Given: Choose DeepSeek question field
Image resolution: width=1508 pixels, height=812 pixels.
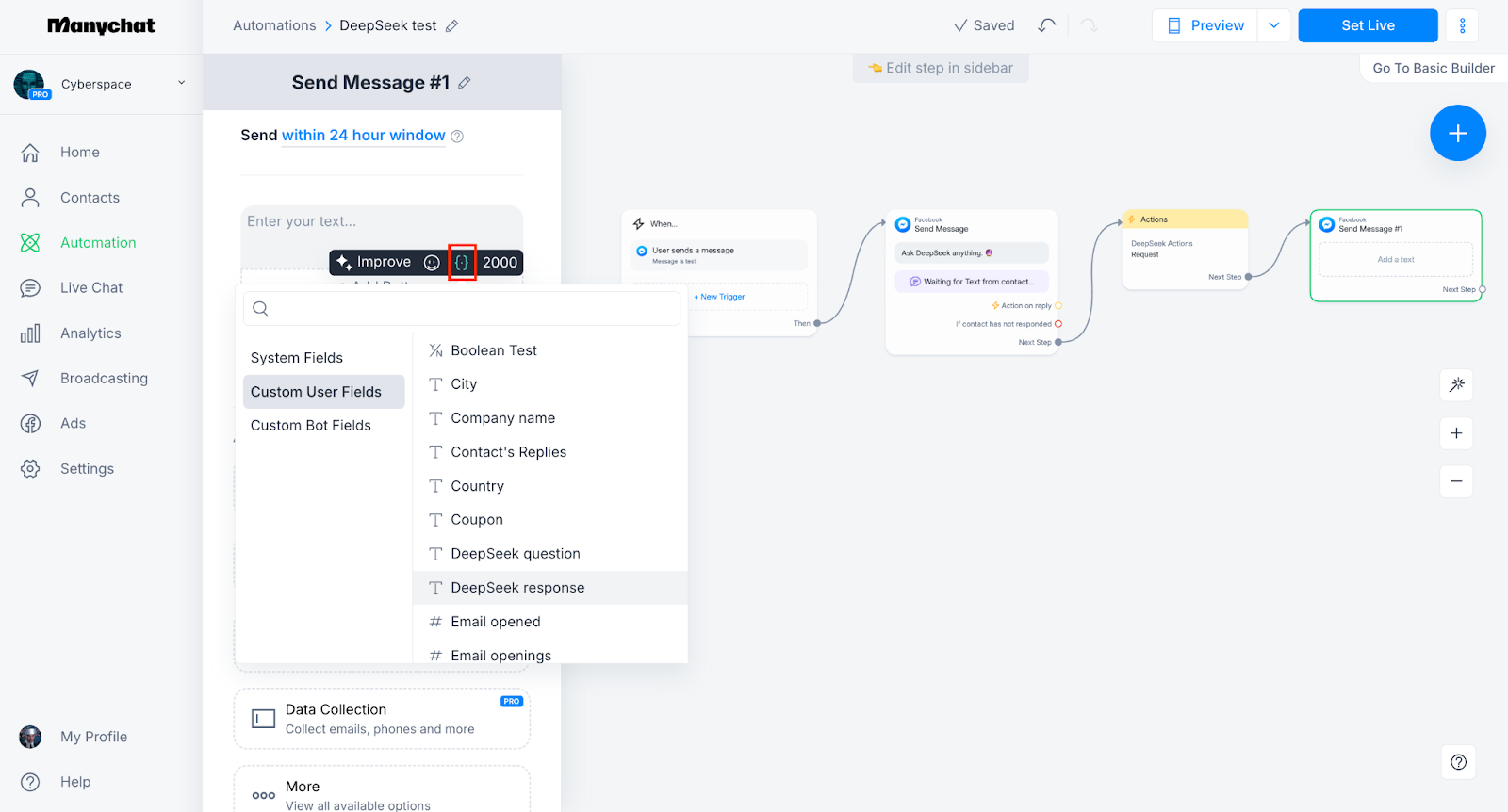Looking at the screenshot, I should click(x=550, y=554).
